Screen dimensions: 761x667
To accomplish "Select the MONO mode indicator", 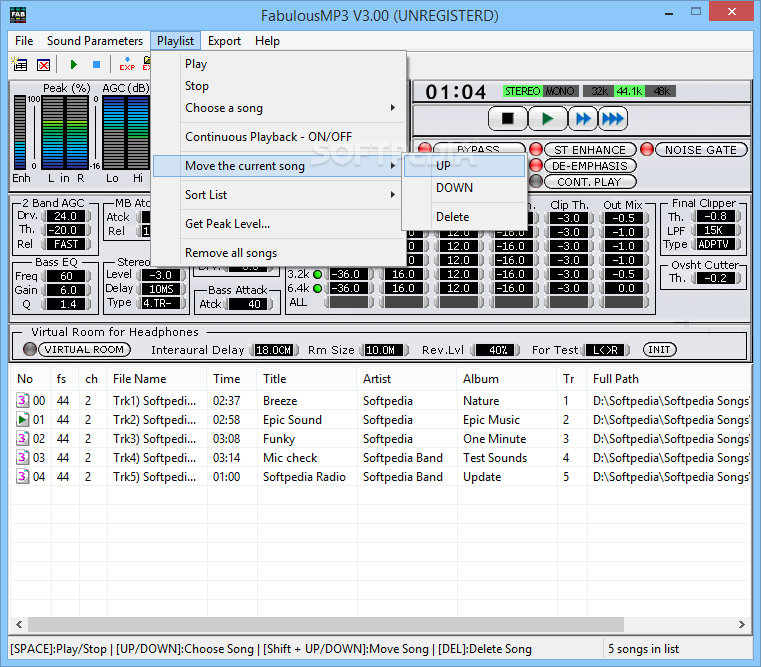I will point(560,91).
